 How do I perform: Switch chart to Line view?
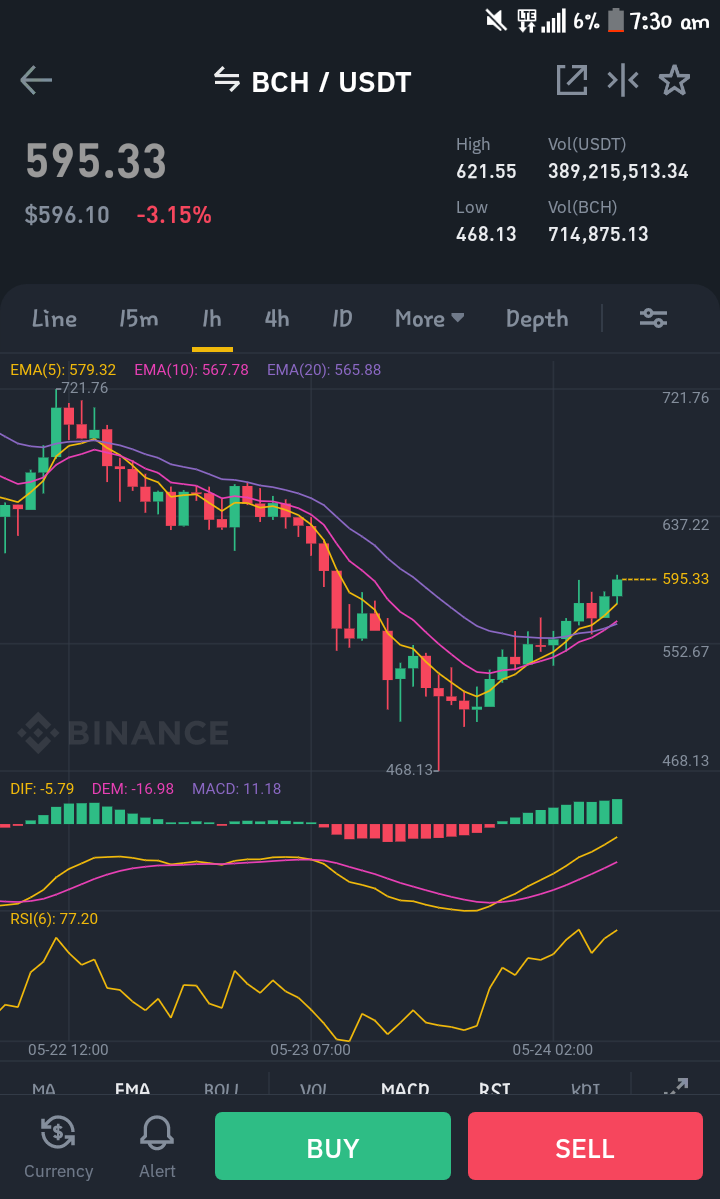tap(54, 318)
